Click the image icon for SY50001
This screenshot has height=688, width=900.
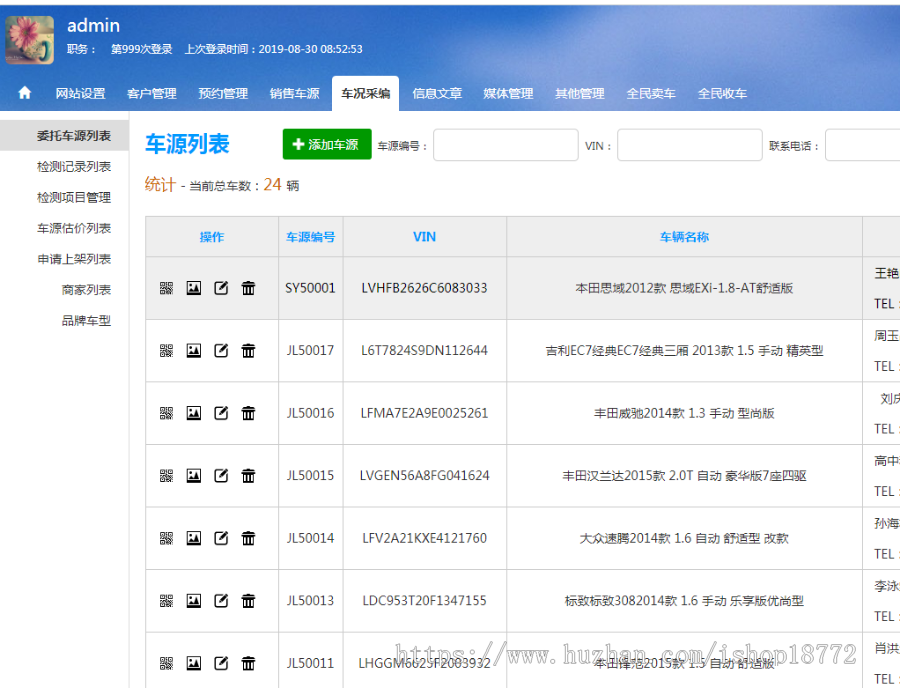[193, 287]
